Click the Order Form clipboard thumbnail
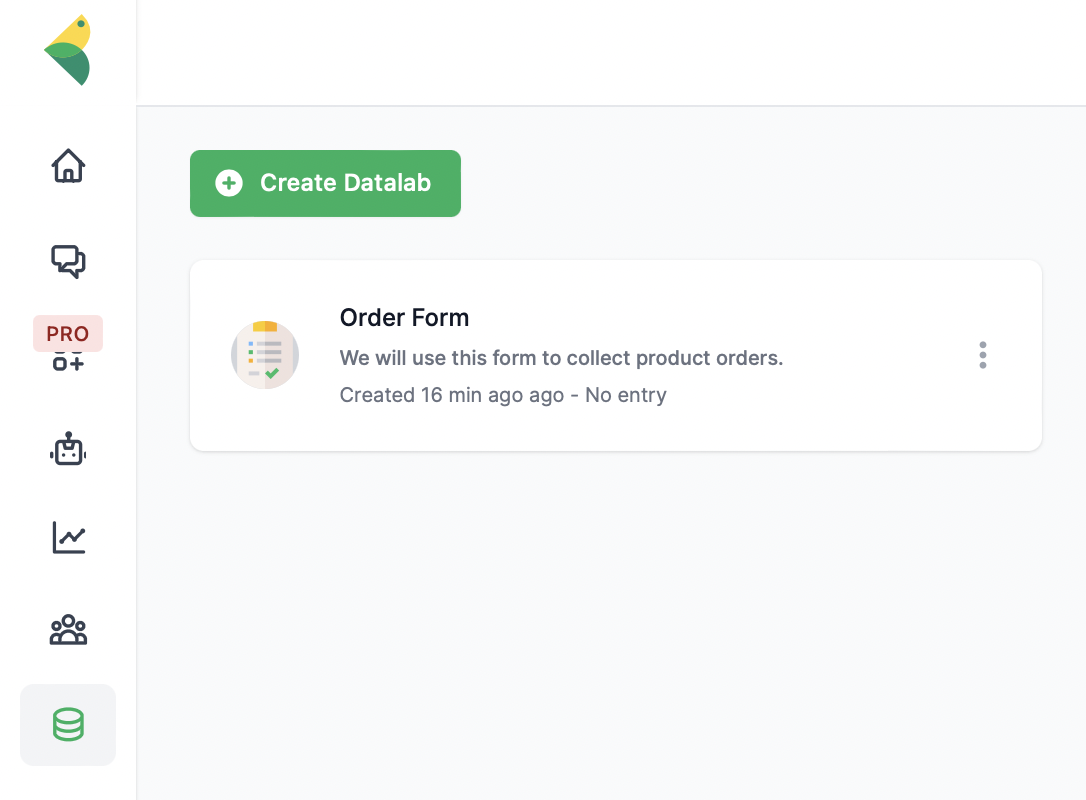 point(265,355)
